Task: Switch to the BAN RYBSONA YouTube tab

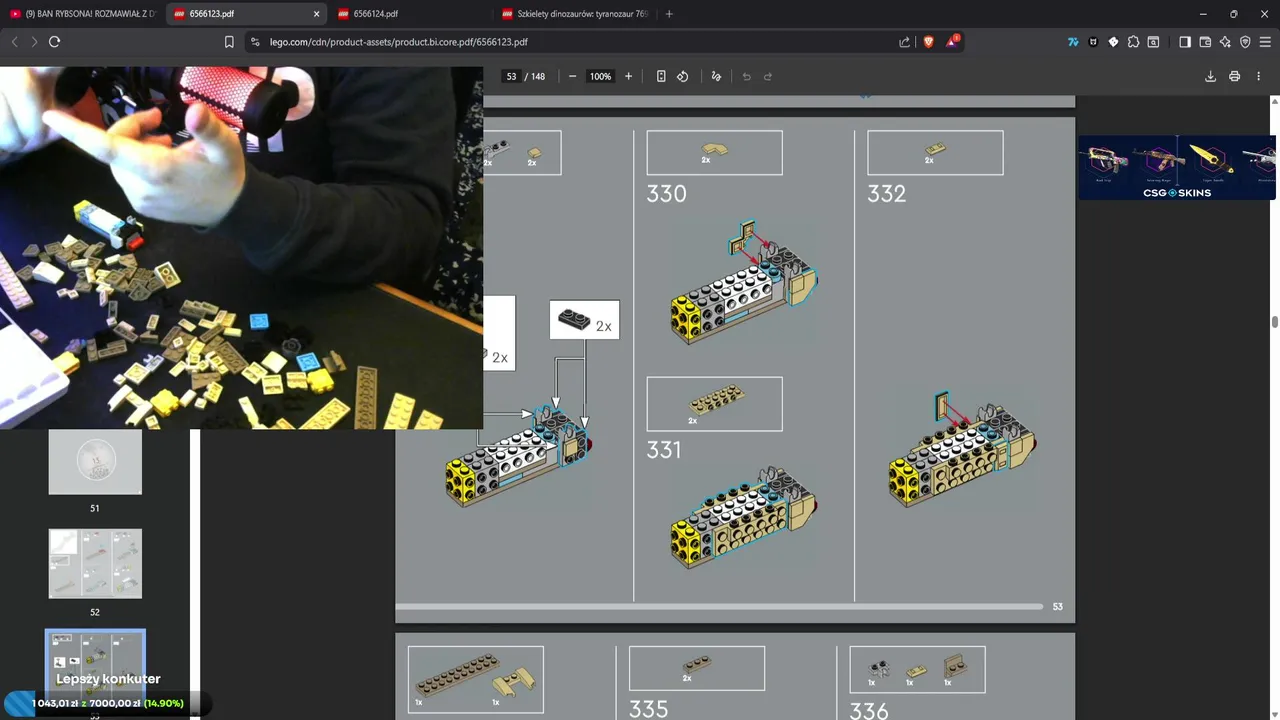Action: (x=82, y=14)
